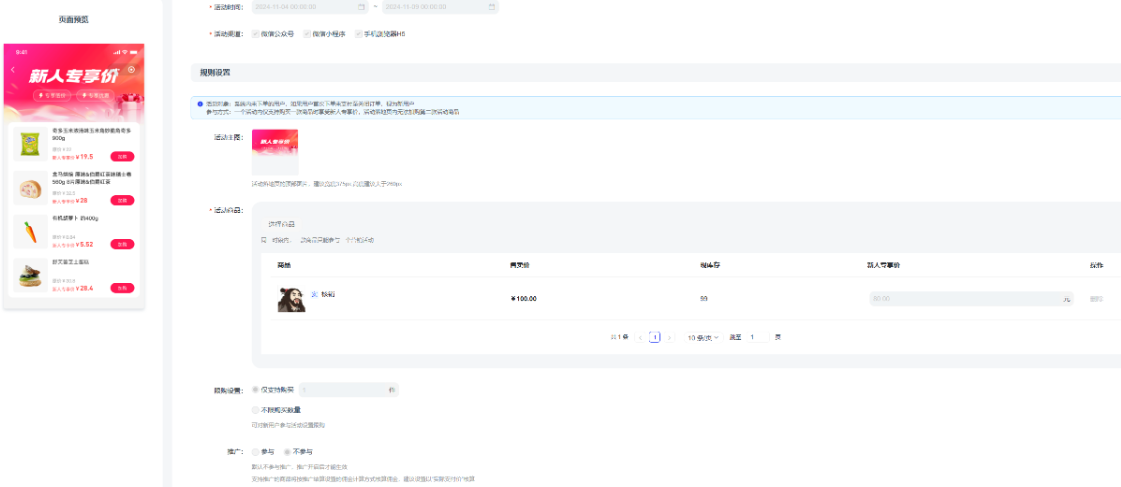Click the target icon in preview banner
Screen dimensions: 1121x487
(131, 69)
